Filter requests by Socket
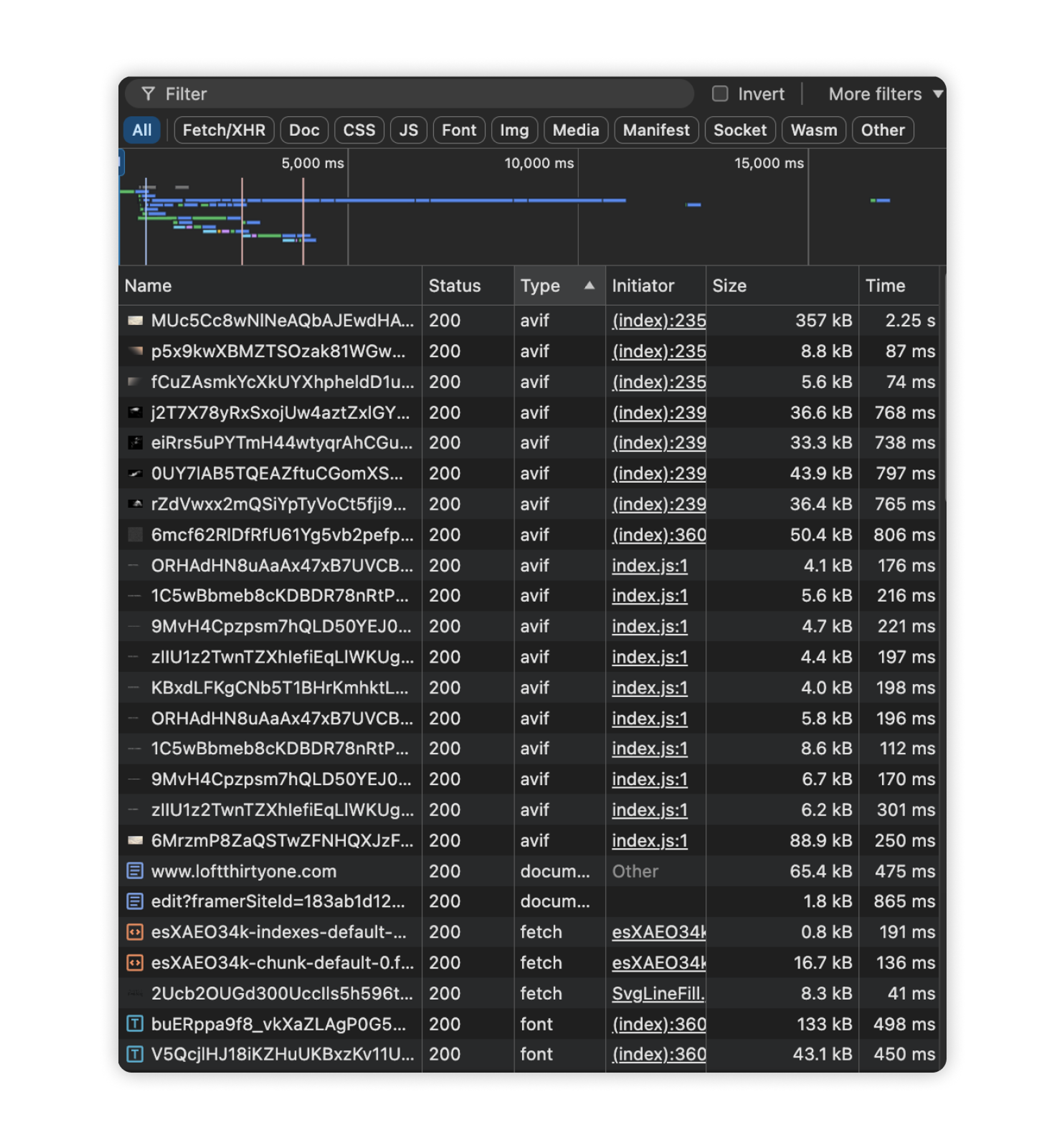 click(x=740, y=130)
